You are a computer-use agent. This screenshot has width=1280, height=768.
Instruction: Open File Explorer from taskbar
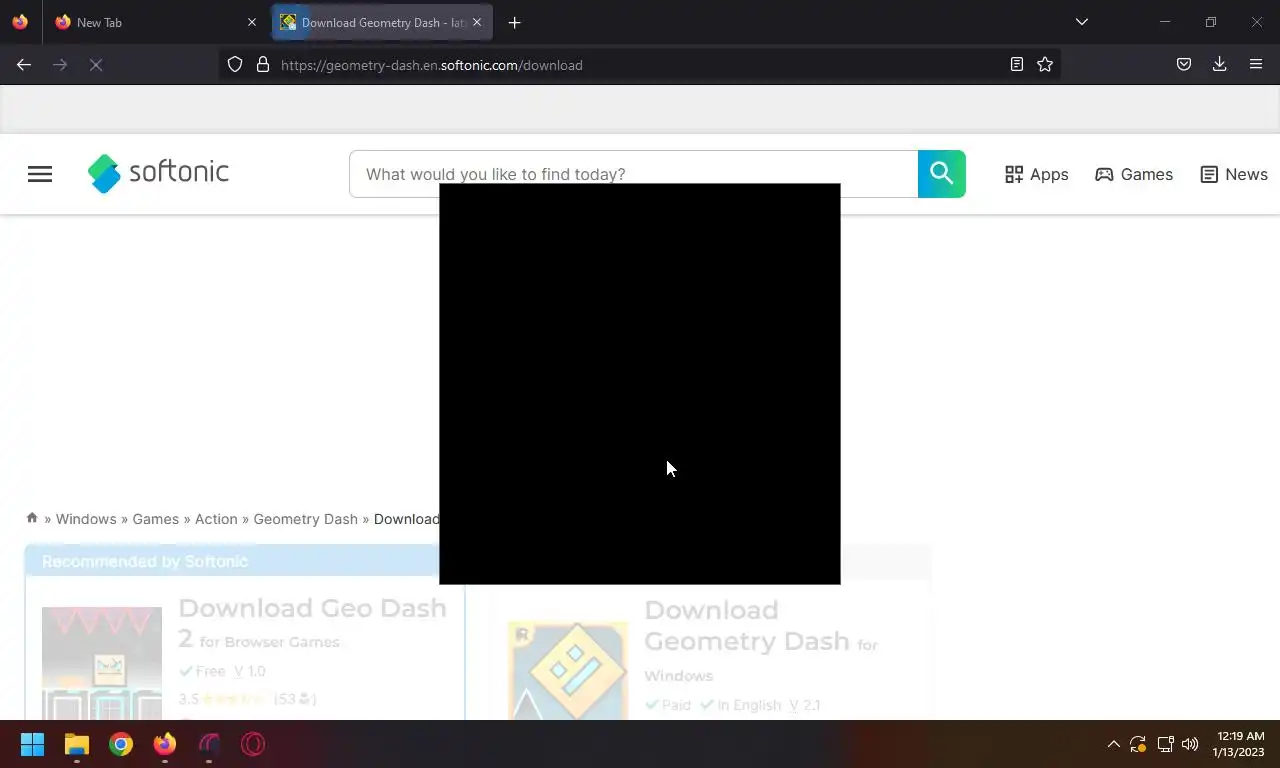point(77,744)
